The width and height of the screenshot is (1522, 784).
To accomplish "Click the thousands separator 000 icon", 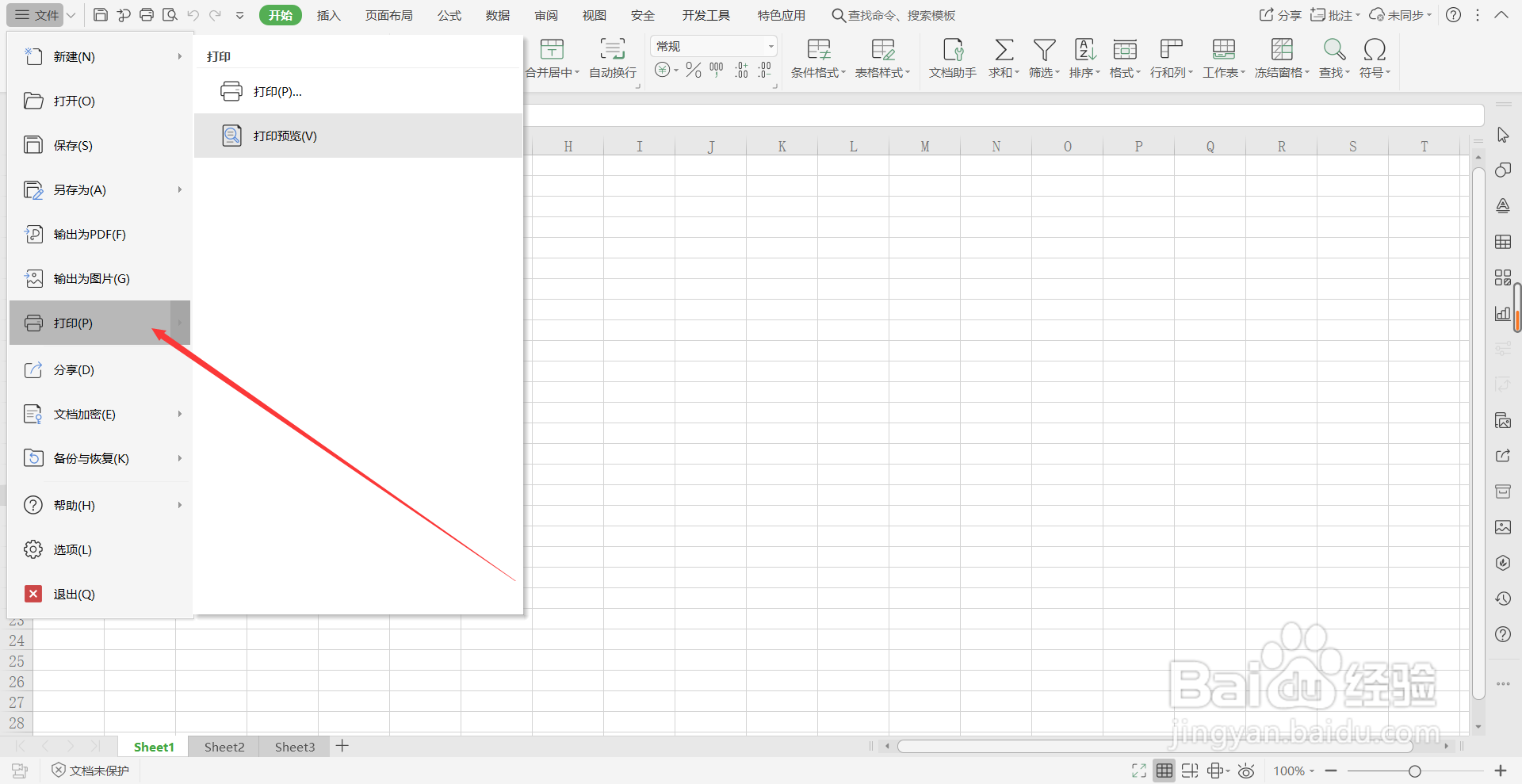I will [x=717, y=70].
